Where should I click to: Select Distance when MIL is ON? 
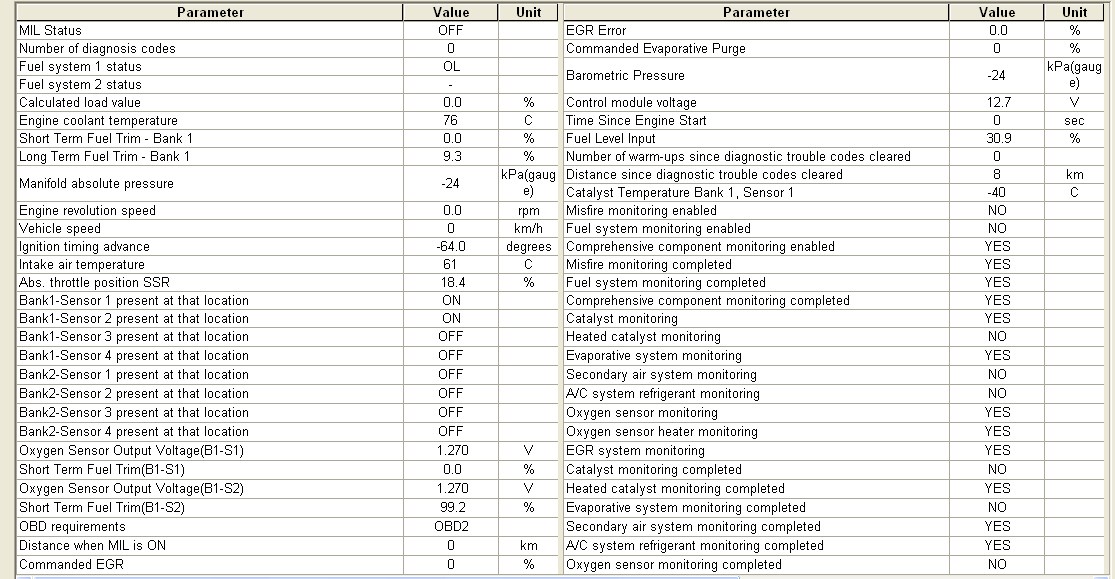(92, 546)
